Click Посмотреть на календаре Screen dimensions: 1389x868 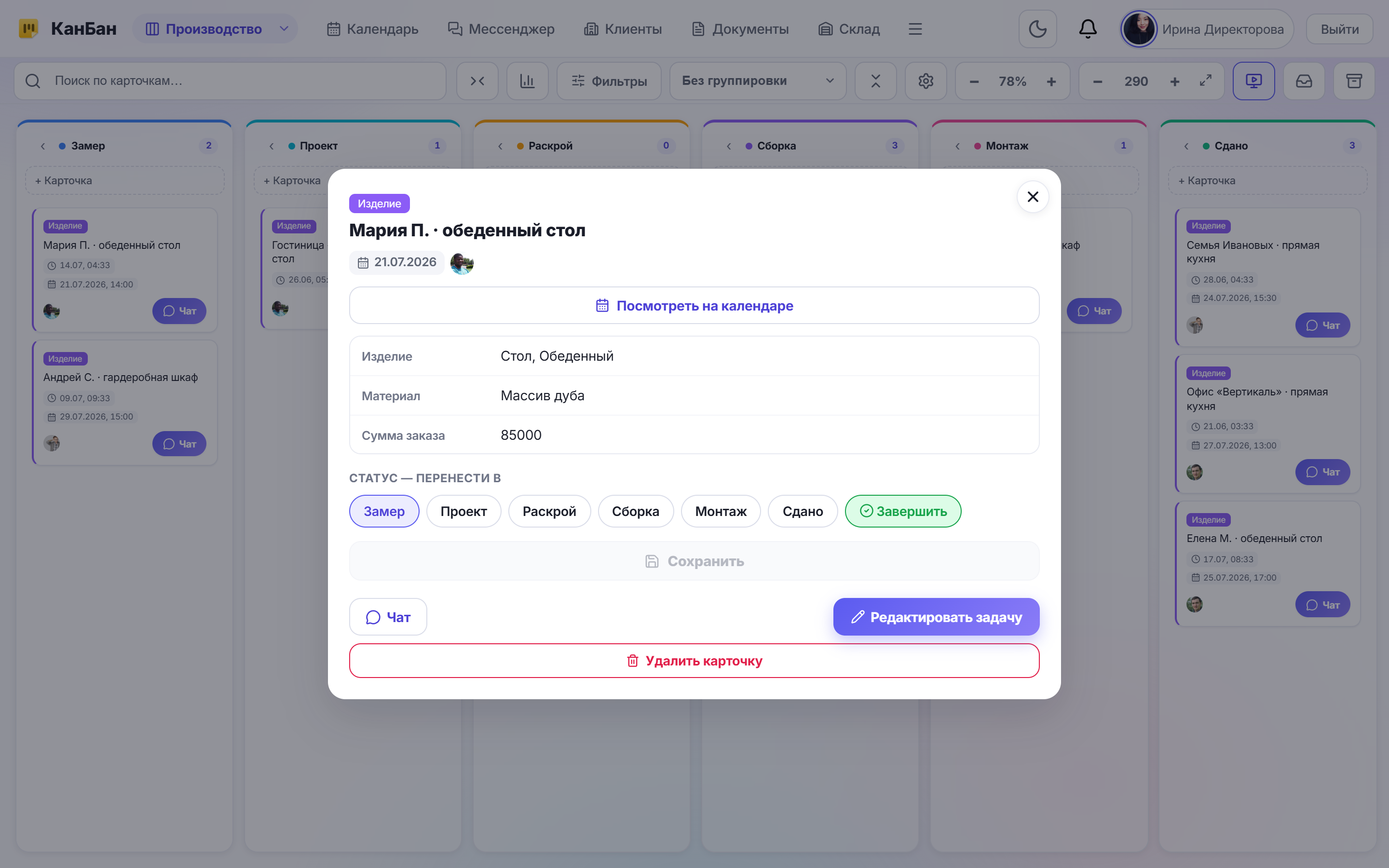pyautogui.click(x=694, y=305)
